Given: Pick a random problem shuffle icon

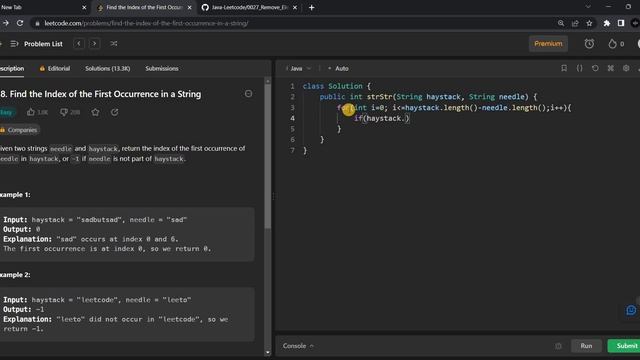Looking at the screenshot, I should click(x=114, y=44).
